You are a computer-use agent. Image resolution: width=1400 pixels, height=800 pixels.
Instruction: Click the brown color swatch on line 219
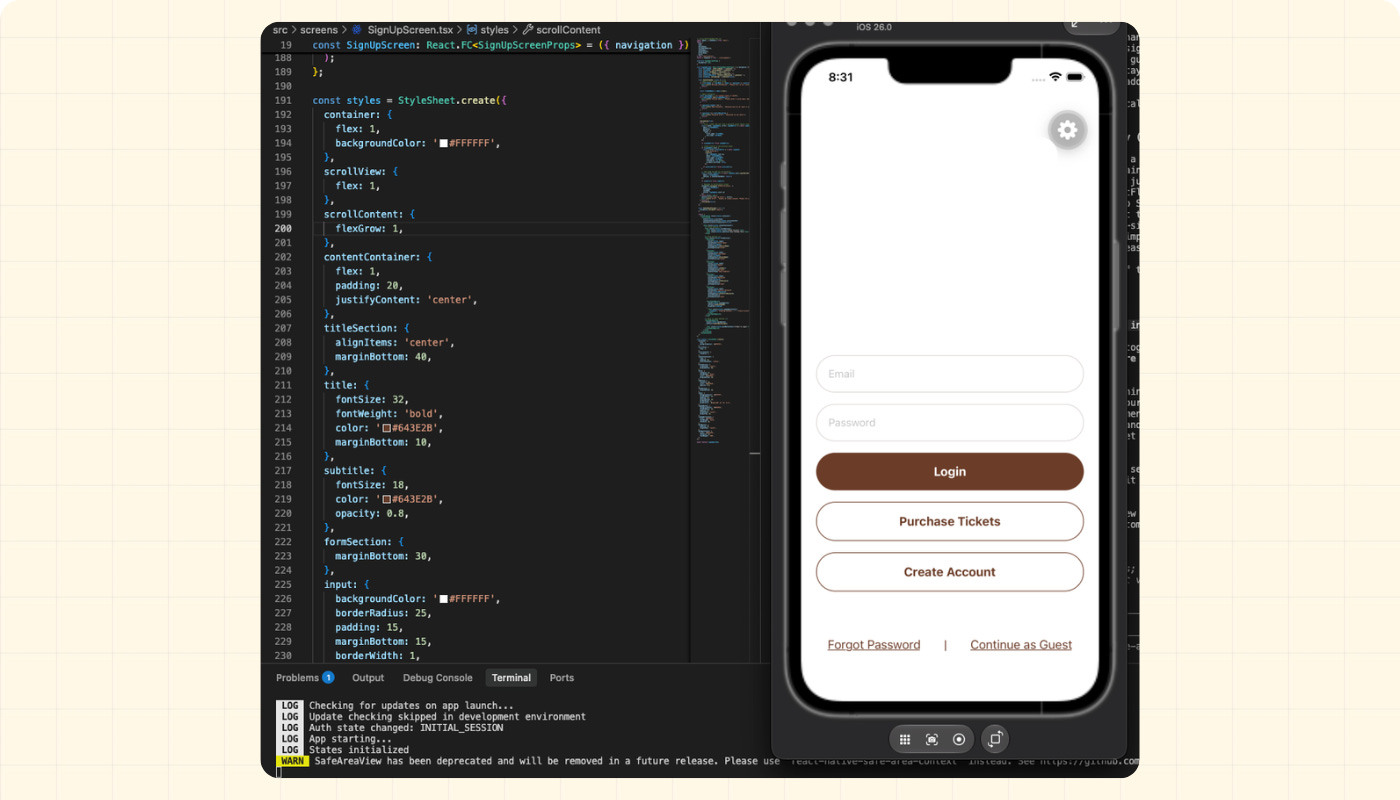coord(387,499)
